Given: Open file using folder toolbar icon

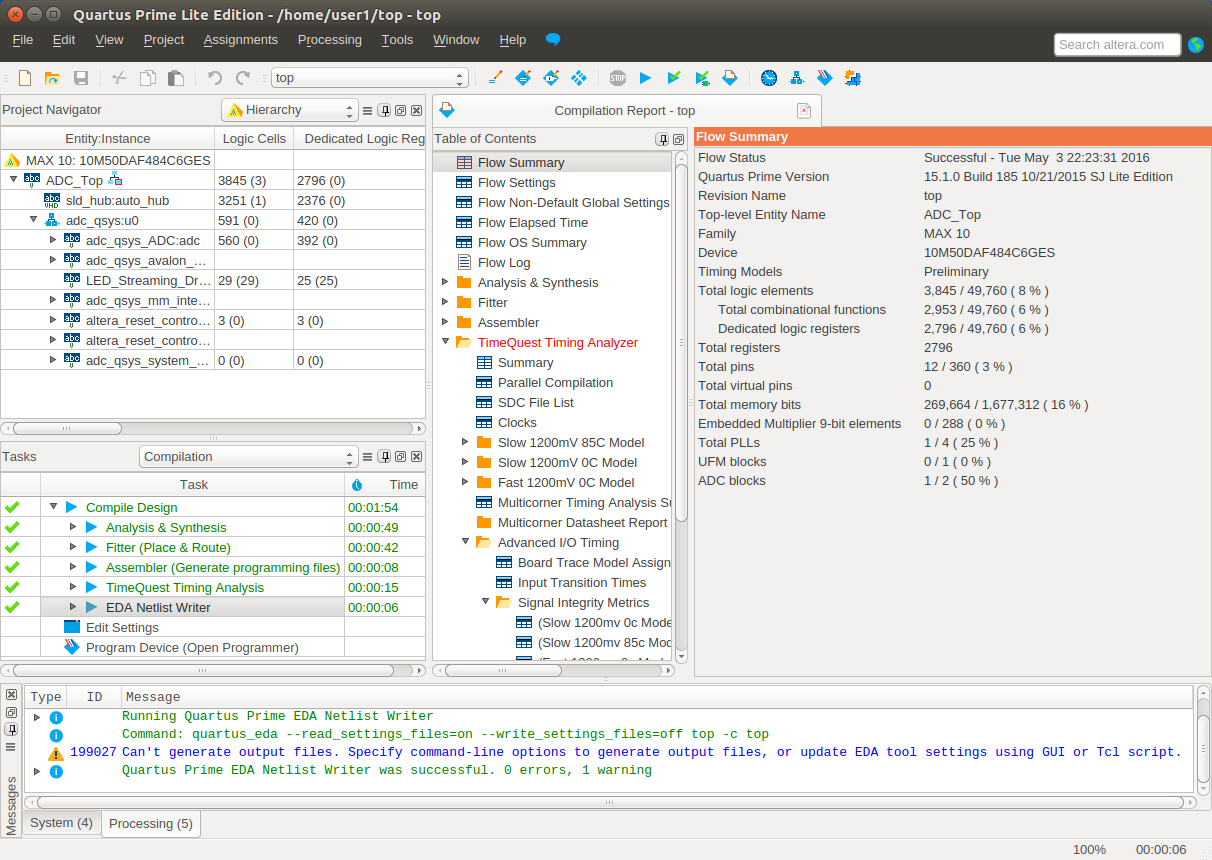Looking at the screenshot, I should click(52, 78).
